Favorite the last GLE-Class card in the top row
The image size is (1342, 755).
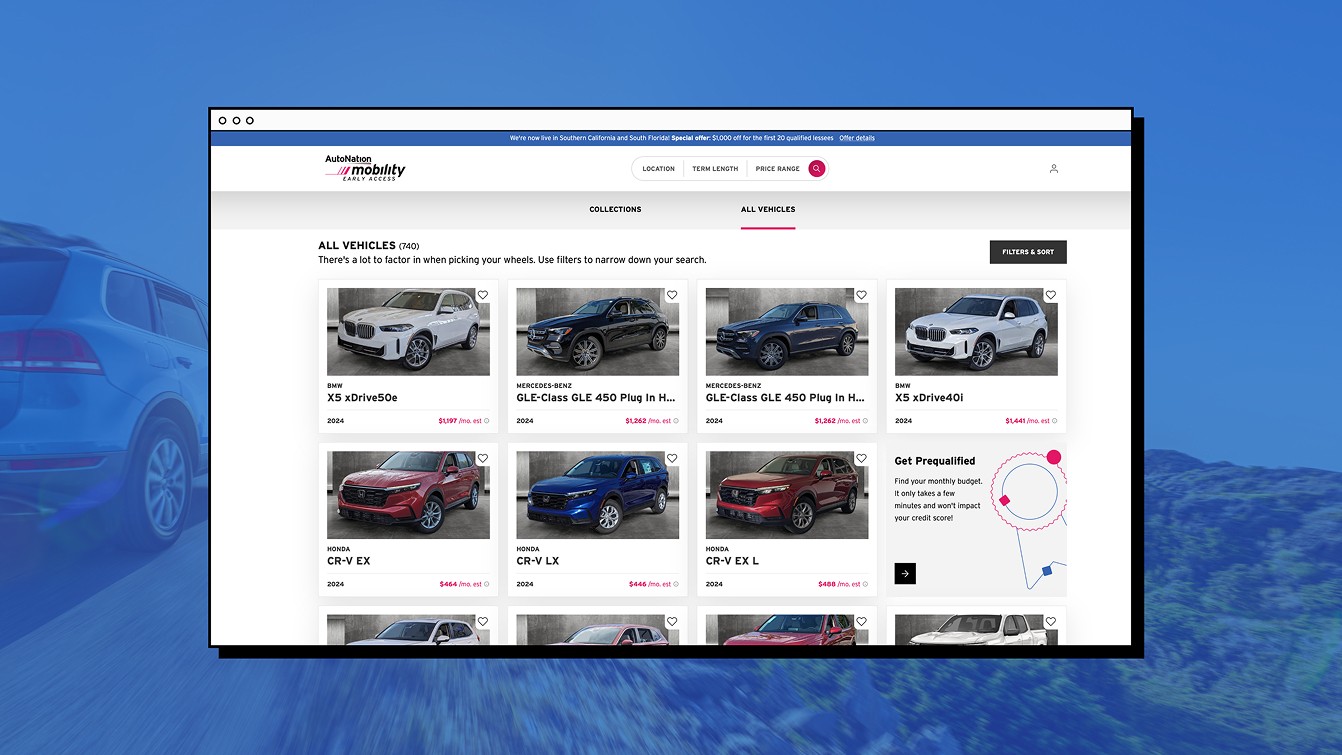861,295
